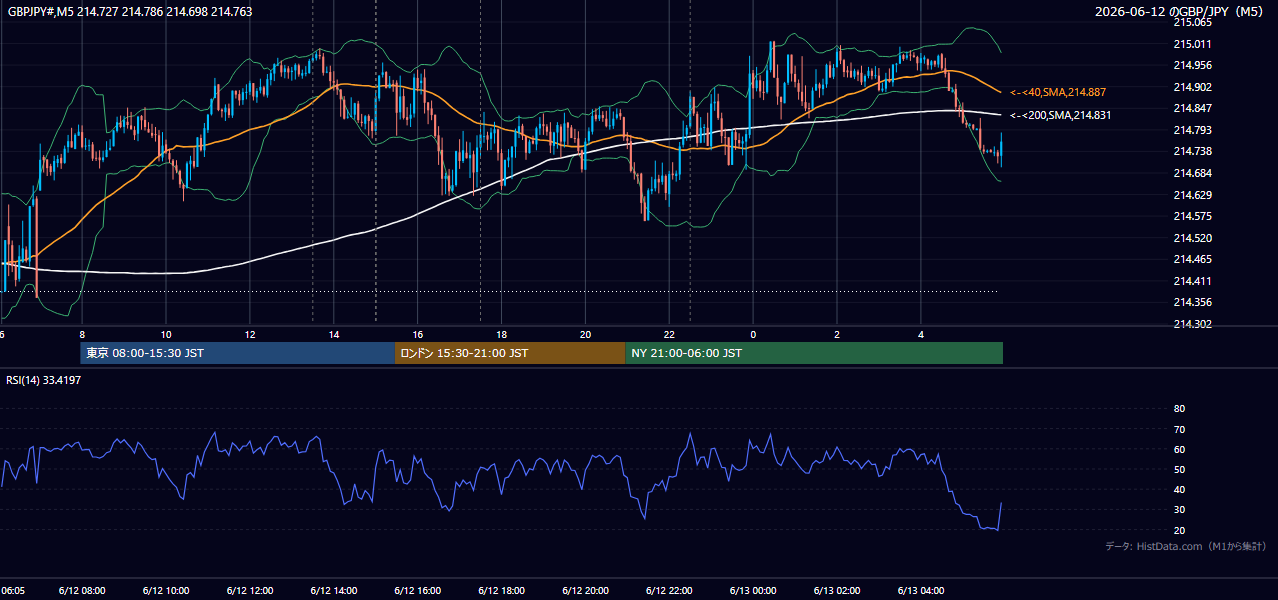
Task: Click hour tick 12 under price chart
Action: click(x=250, y=335)
